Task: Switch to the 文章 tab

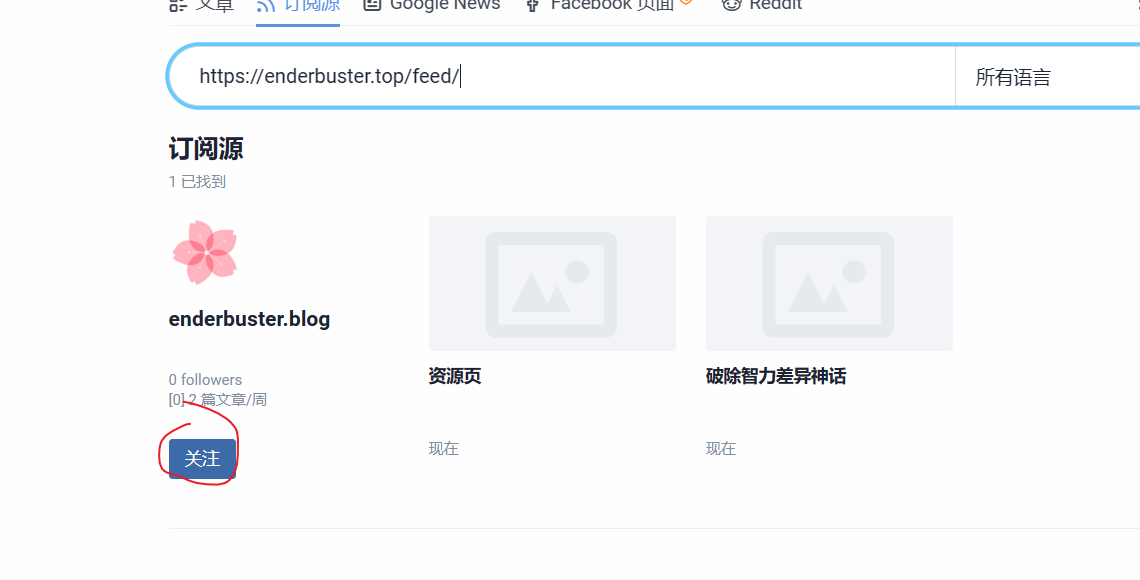Action: (x=214, y=6)
